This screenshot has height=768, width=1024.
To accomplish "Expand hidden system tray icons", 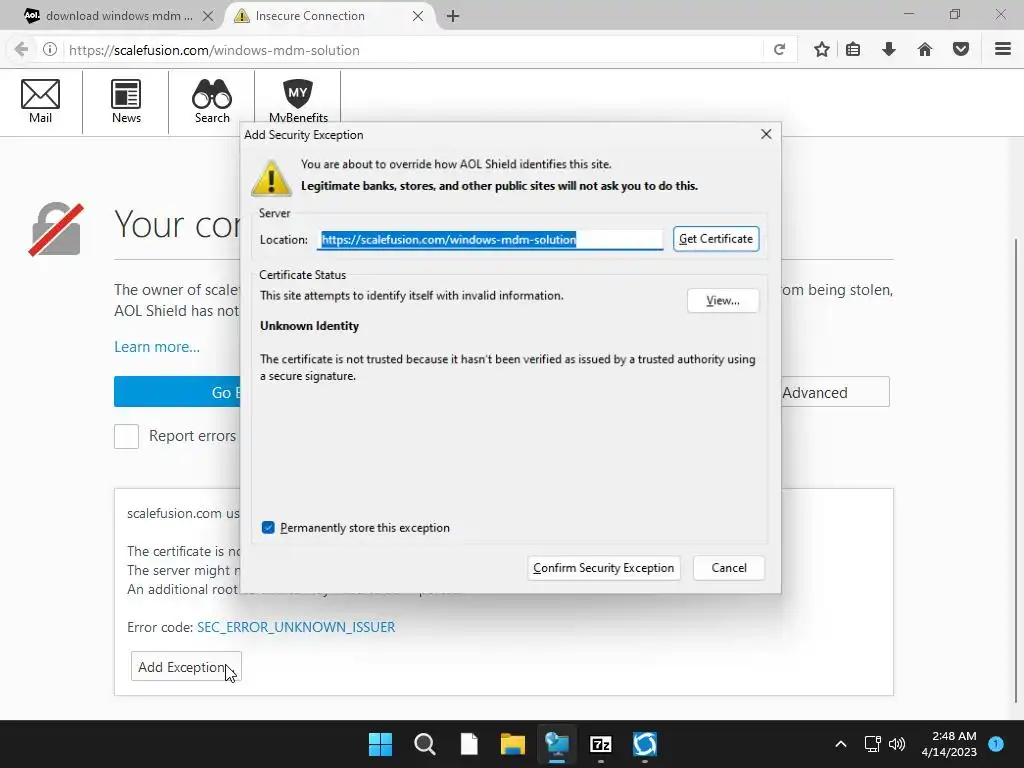I will click(x=840, y=744).
